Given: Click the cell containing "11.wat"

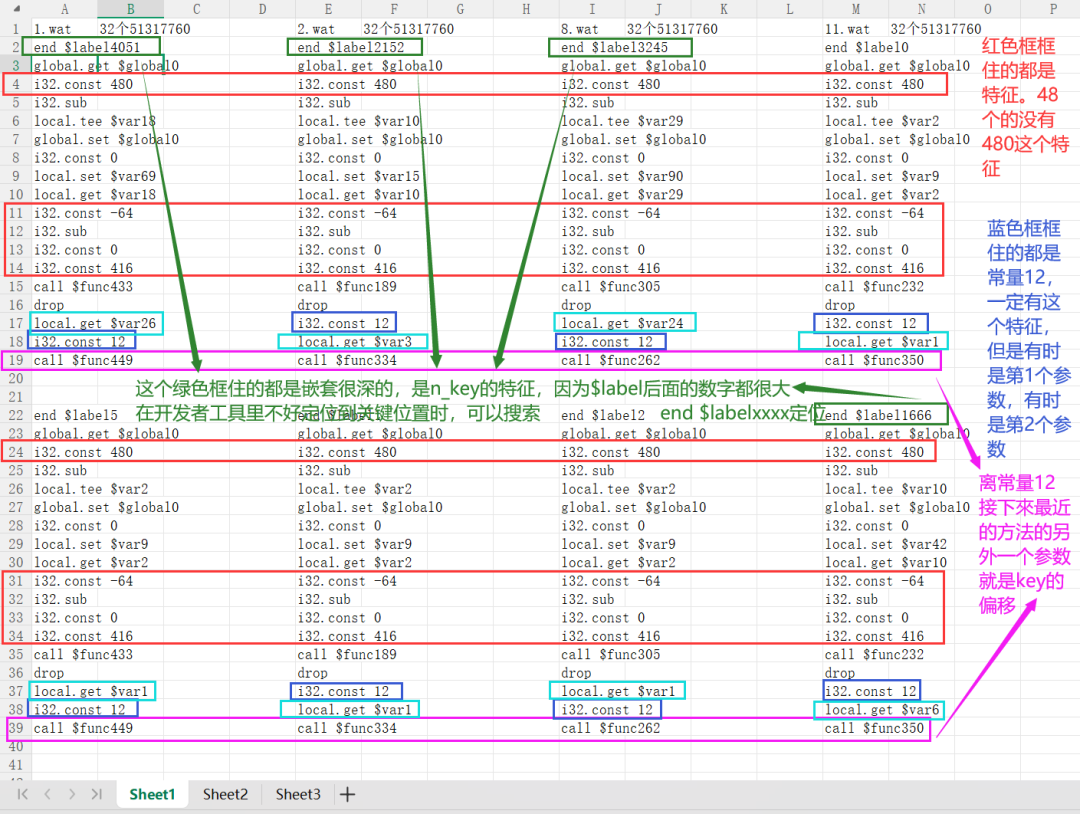Looking at the screenshot, I should (847, 29).
